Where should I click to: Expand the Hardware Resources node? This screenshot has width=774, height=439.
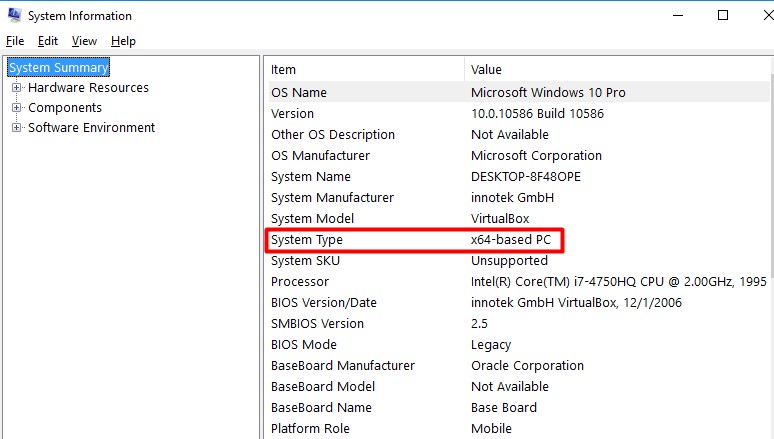coord(16,88)
